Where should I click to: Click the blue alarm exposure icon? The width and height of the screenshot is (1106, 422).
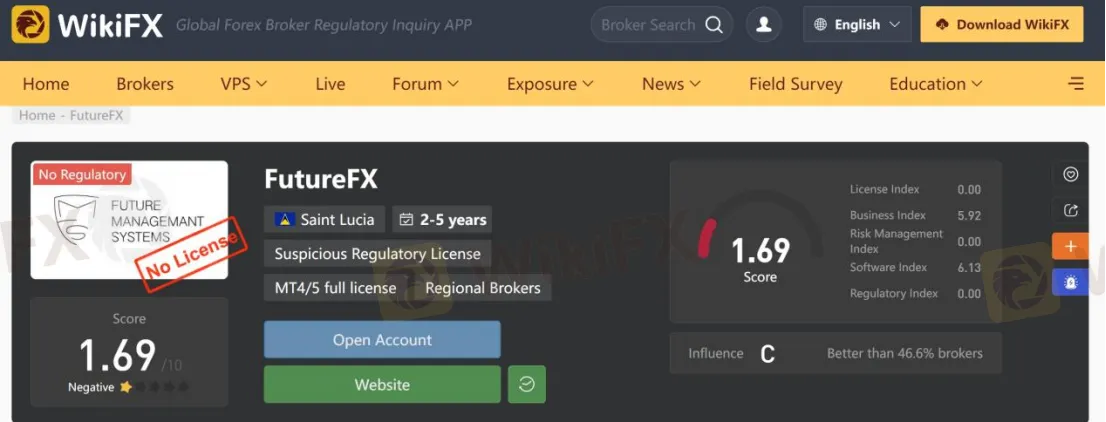point(1070,282)
